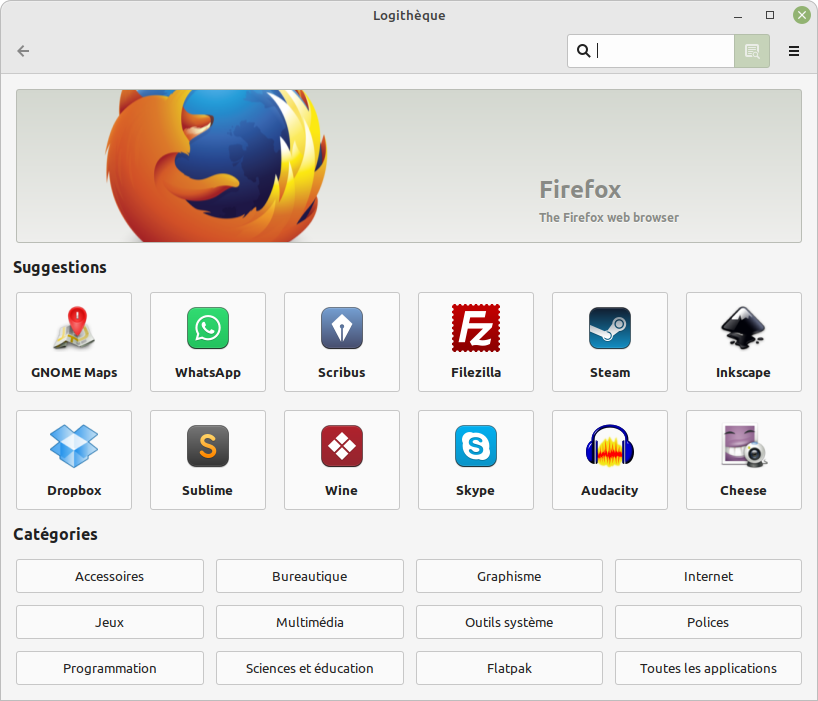Focus the search text field
Screen dimensions: 818x701
[651, 51]
